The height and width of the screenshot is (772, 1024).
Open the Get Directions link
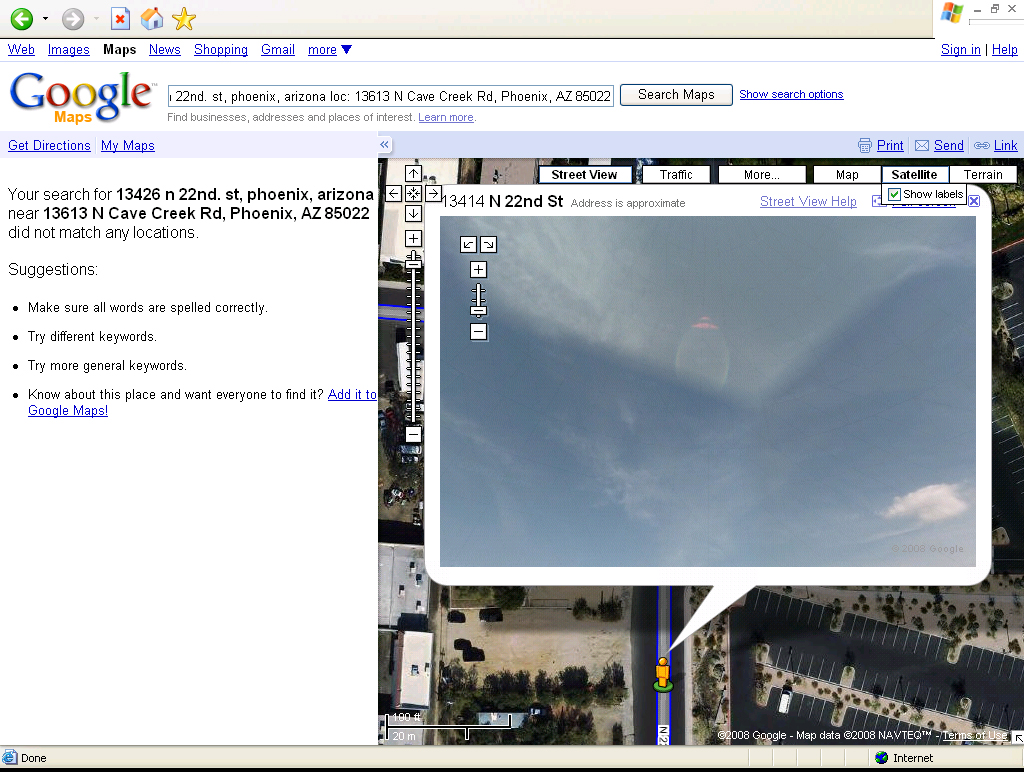coord(49,146)
